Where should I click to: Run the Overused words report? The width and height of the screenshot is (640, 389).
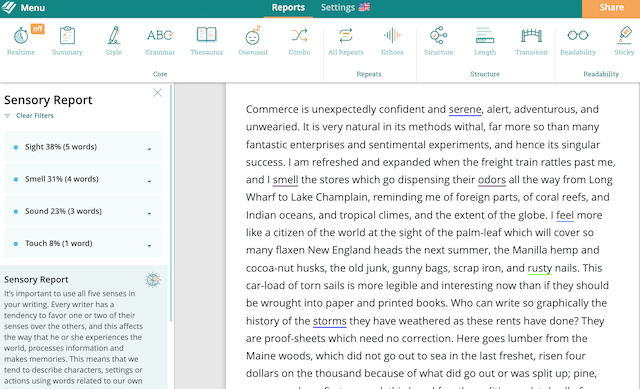[x=253, y=41]
